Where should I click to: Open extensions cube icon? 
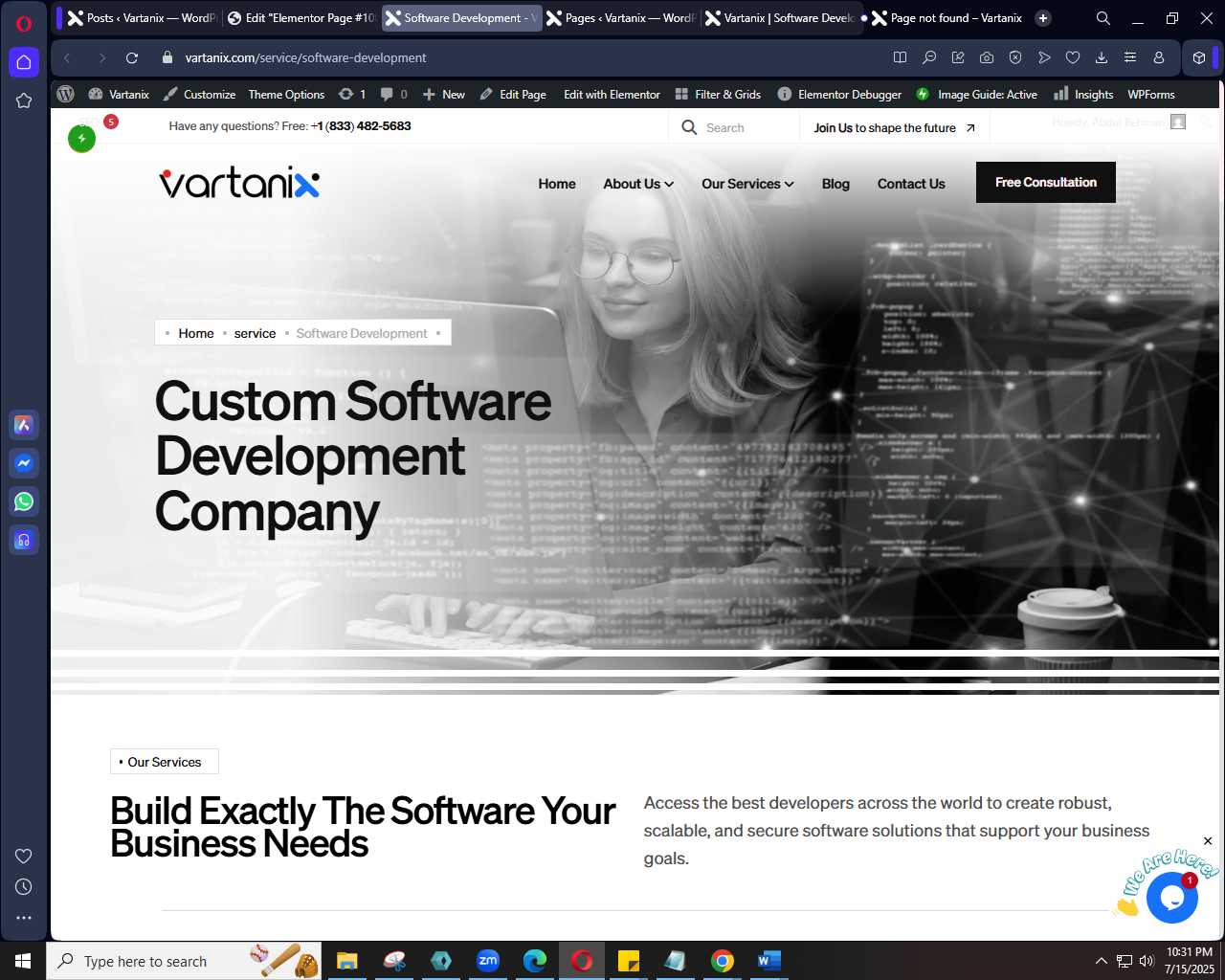click(x=1199, y=58)
